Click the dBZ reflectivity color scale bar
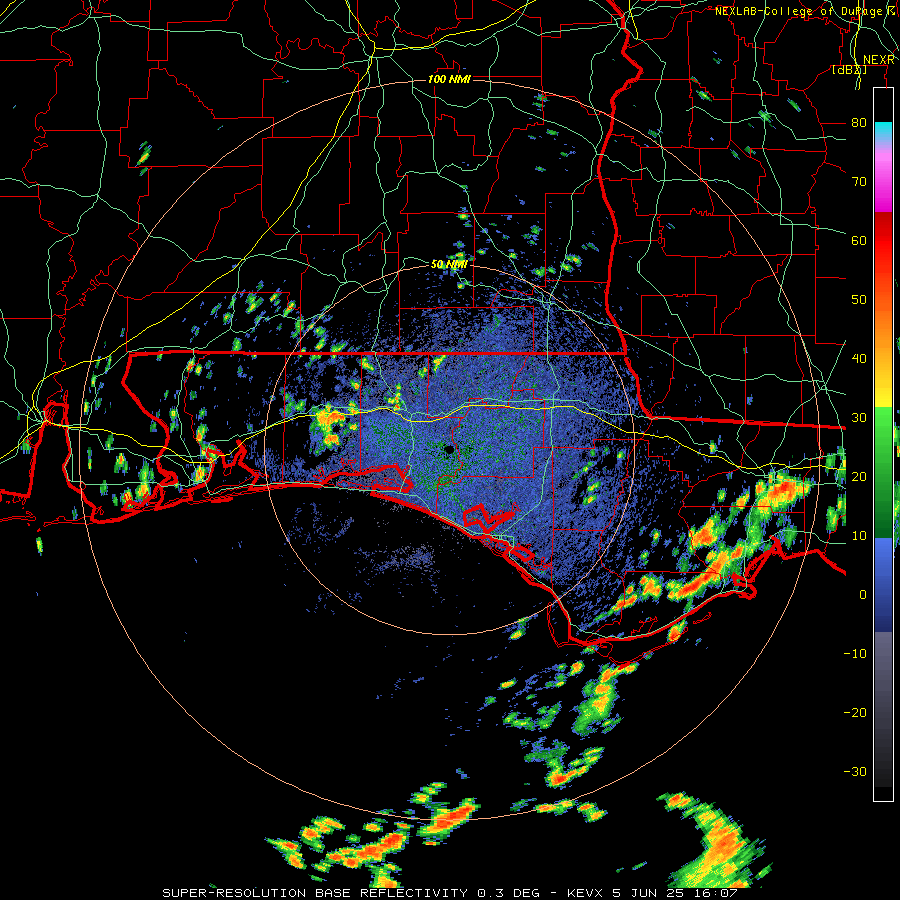 [883, 444]
